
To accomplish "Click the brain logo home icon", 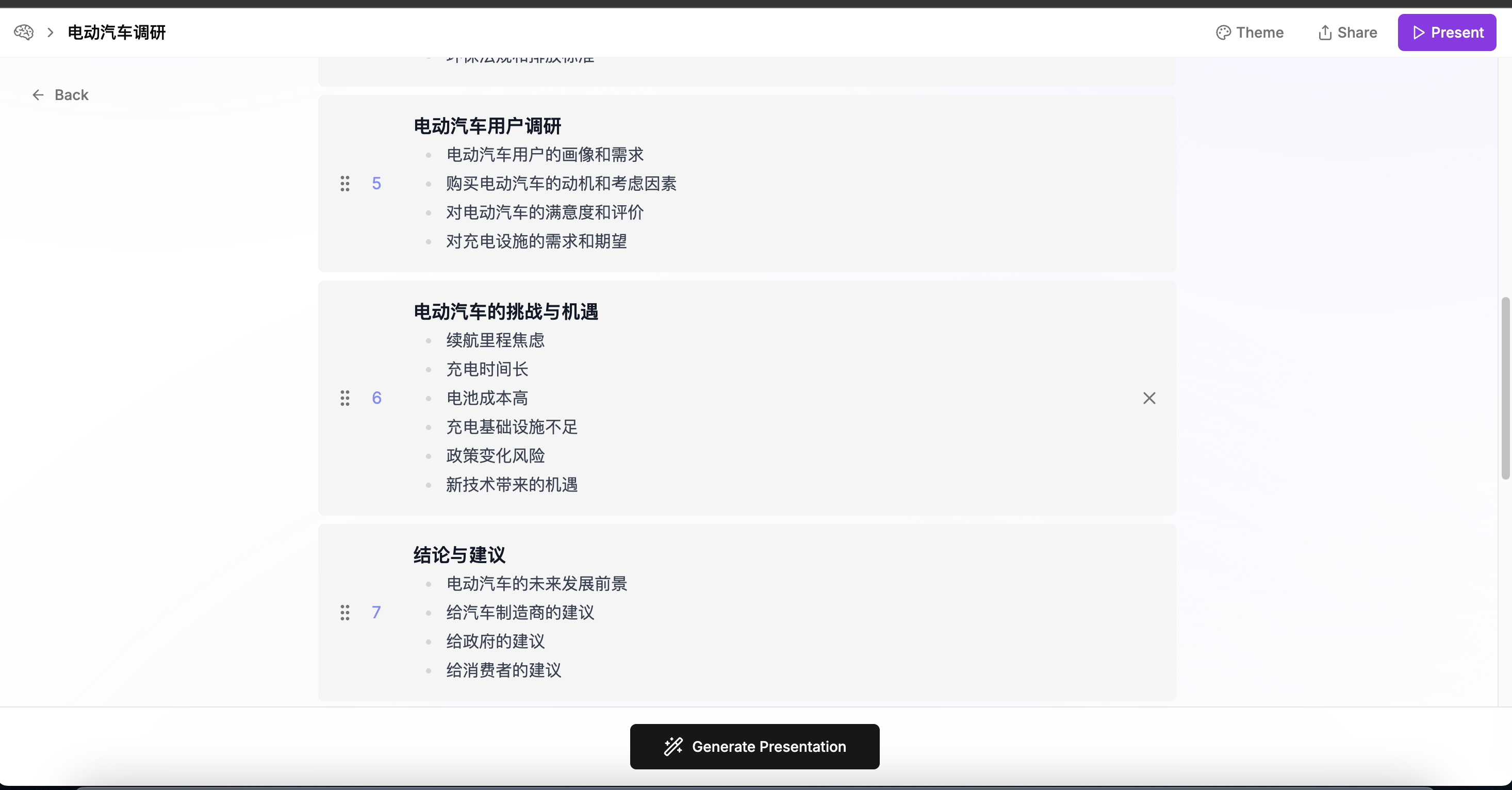I will click(x=24, y=32).
